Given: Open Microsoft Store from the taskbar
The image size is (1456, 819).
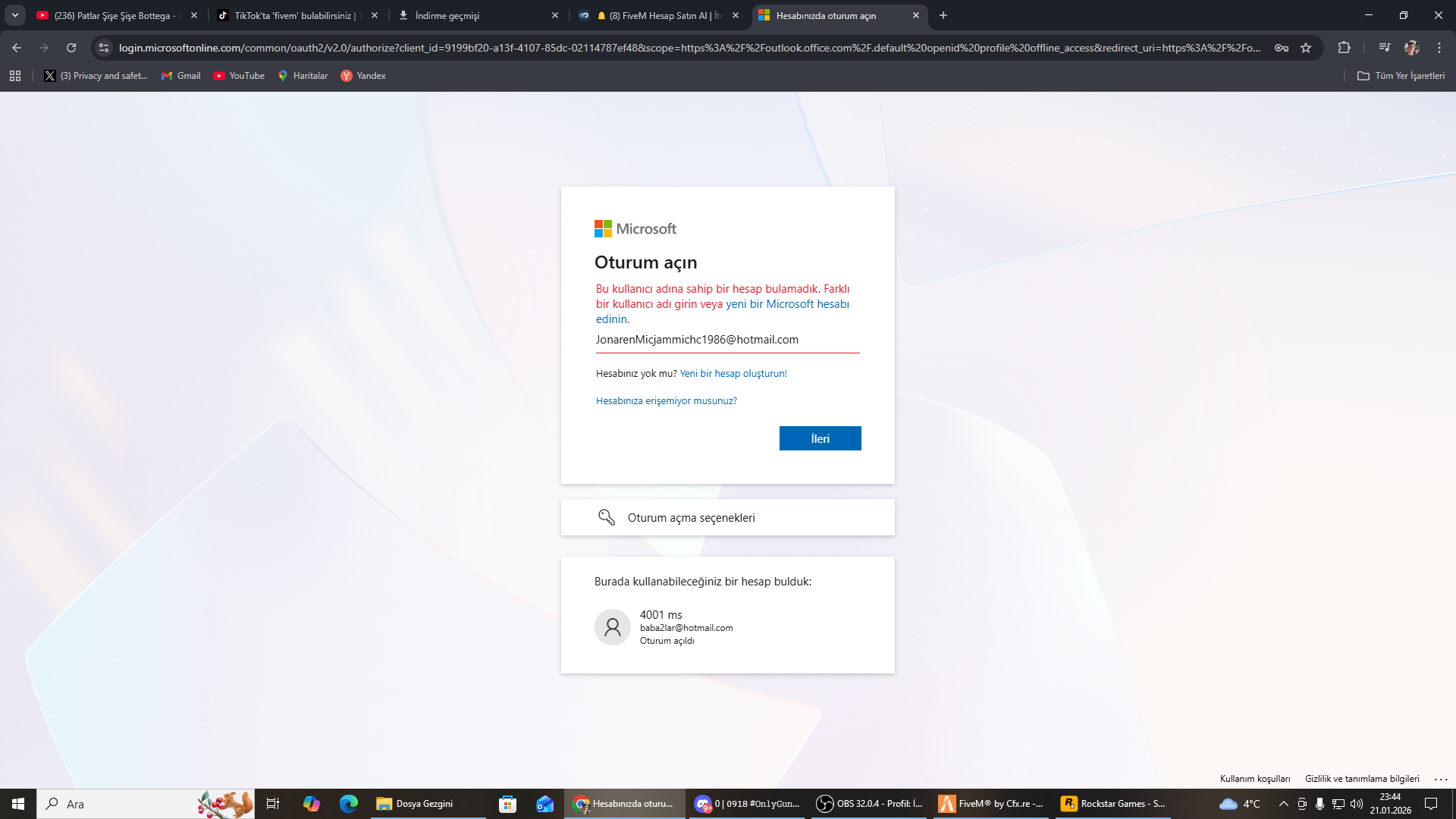Looking at the screenshot, I should (507, 804).
